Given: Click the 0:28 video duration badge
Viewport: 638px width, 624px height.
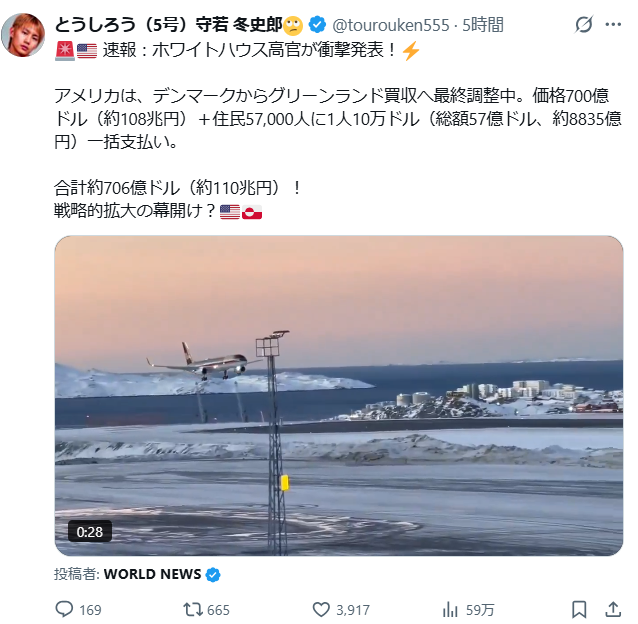Looking at the screenshot, I should pos(90,531).
